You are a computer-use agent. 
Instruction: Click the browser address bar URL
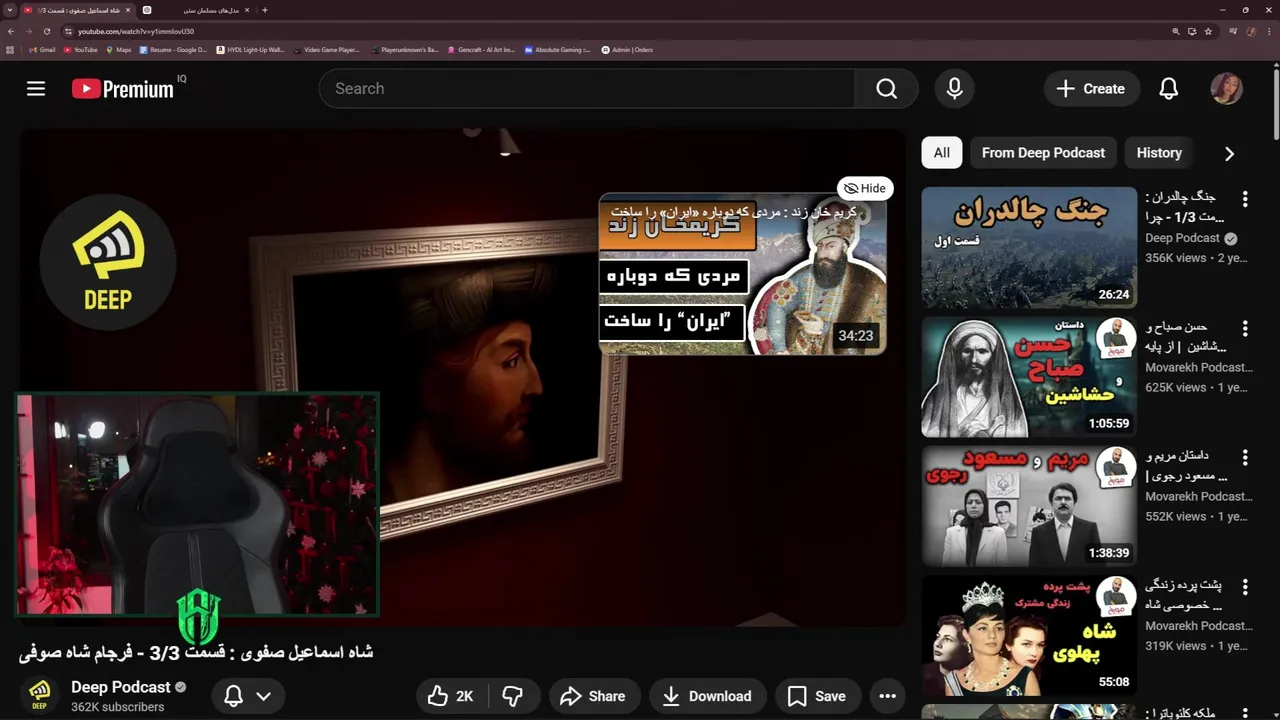pyautogui.click(x=136, y=31)
